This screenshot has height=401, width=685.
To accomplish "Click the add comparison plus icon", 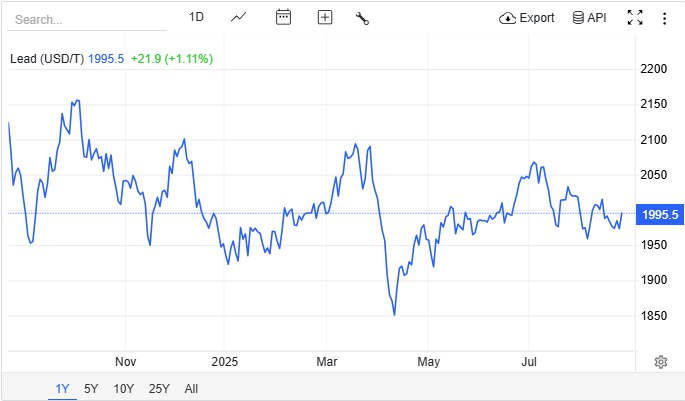I will [x=324, y=17].
